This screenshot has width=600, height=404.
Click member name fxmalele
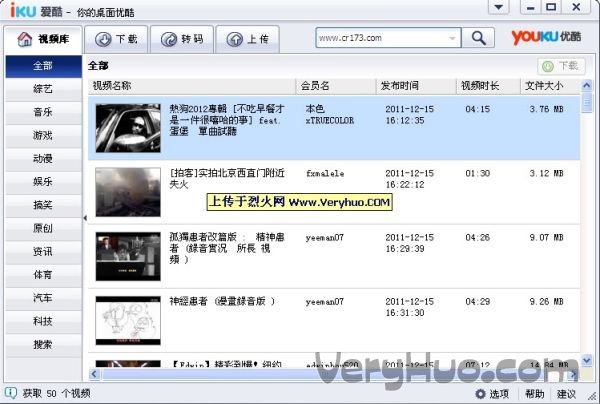pyautogui.click(x=325, y=174)
